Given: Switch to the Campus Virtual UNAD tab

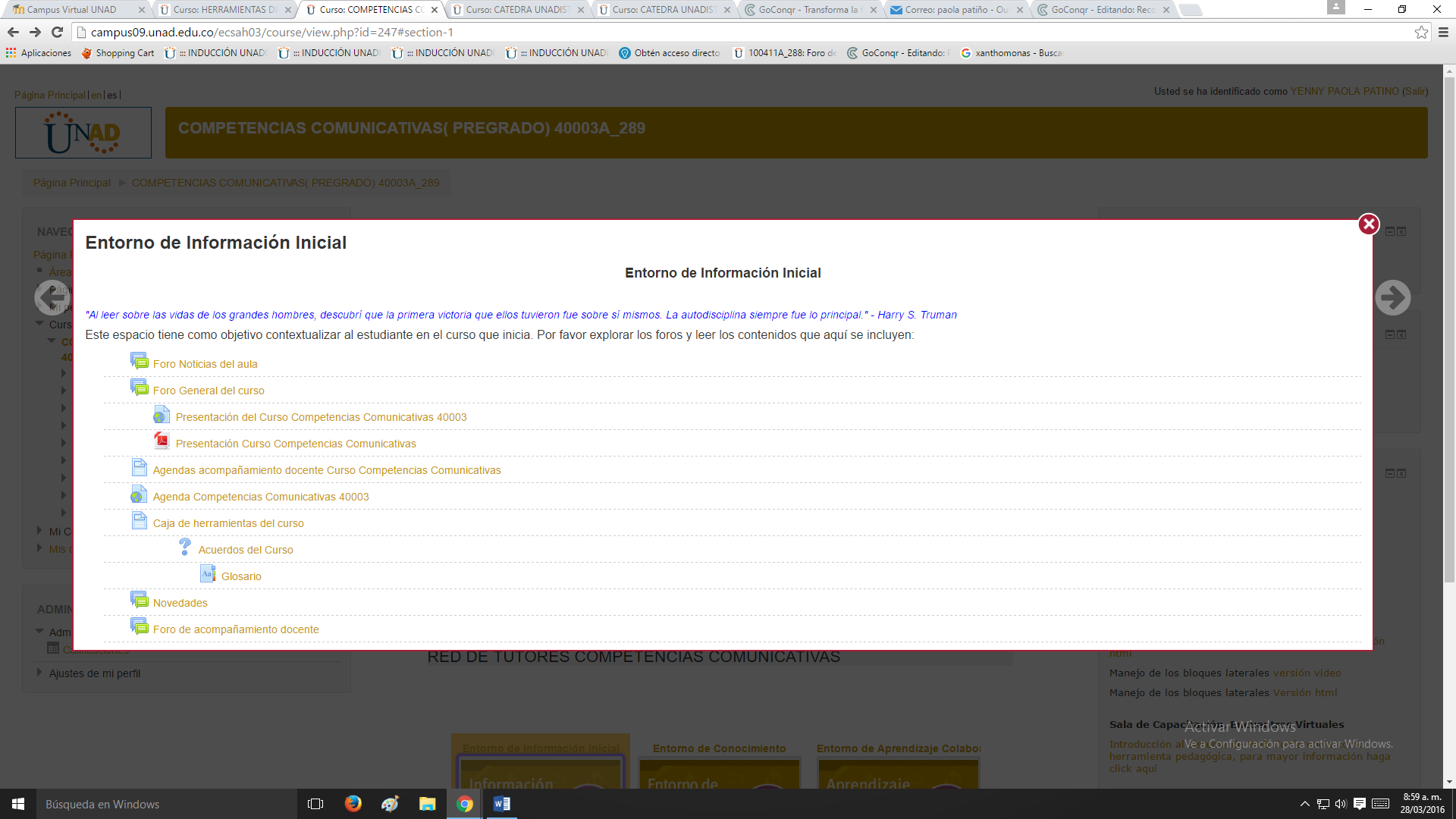Looking at the screenshot, I should click(72, 10).
